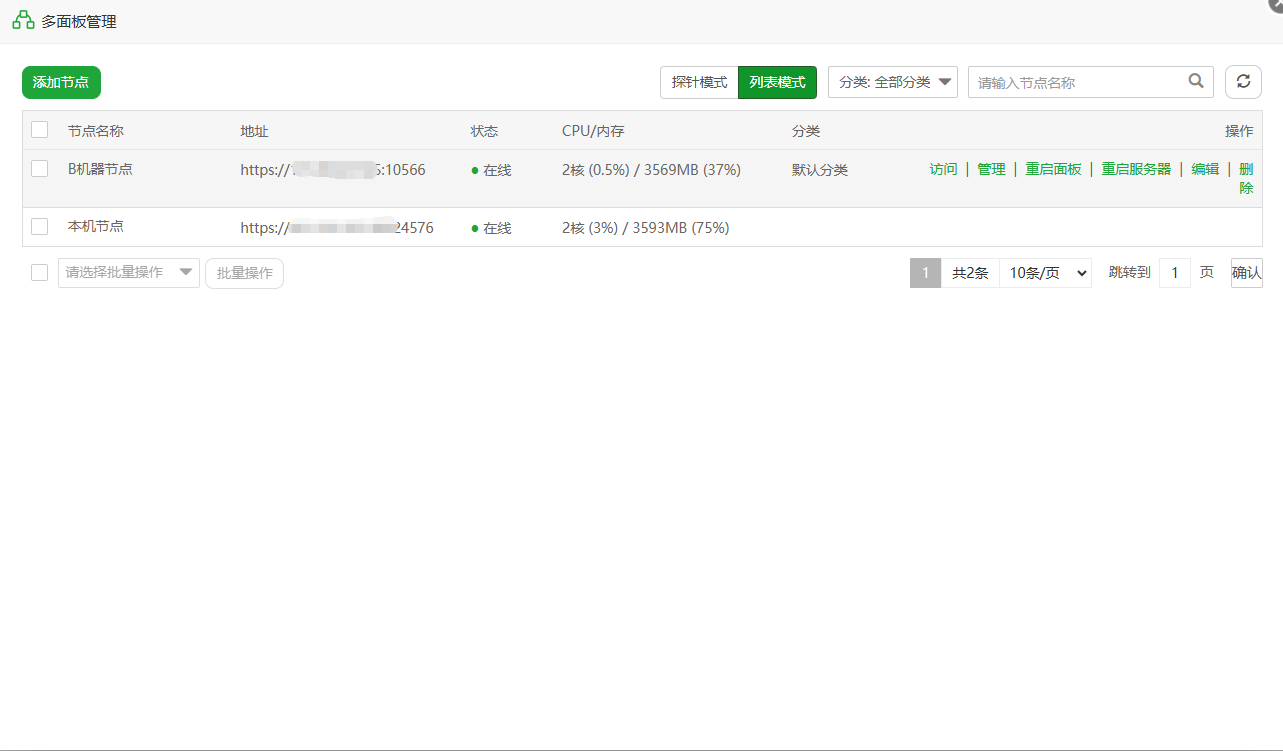
Task: Click the 批量操作 button
Action: click(244, 272)
